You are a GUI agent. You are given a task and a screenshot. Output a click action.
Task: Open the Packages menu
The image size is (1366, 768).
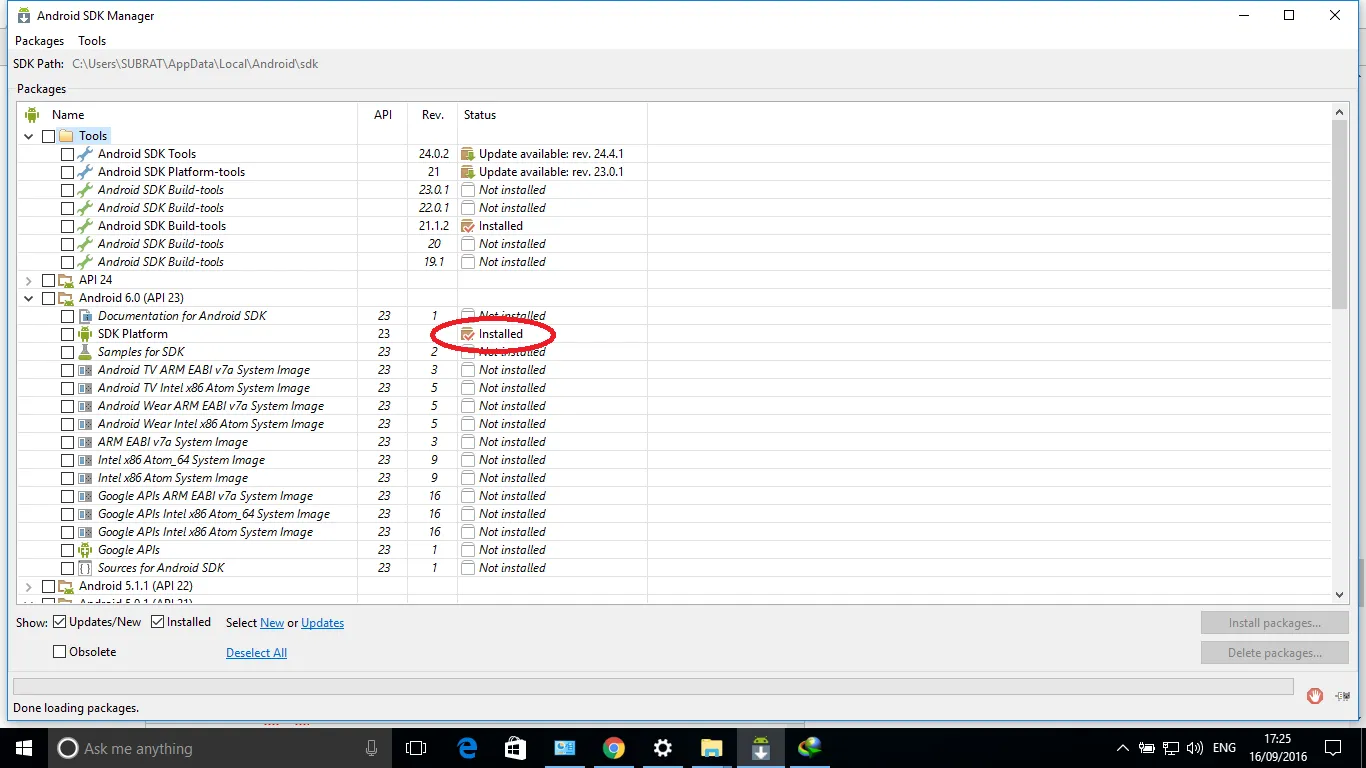(39, 41)
